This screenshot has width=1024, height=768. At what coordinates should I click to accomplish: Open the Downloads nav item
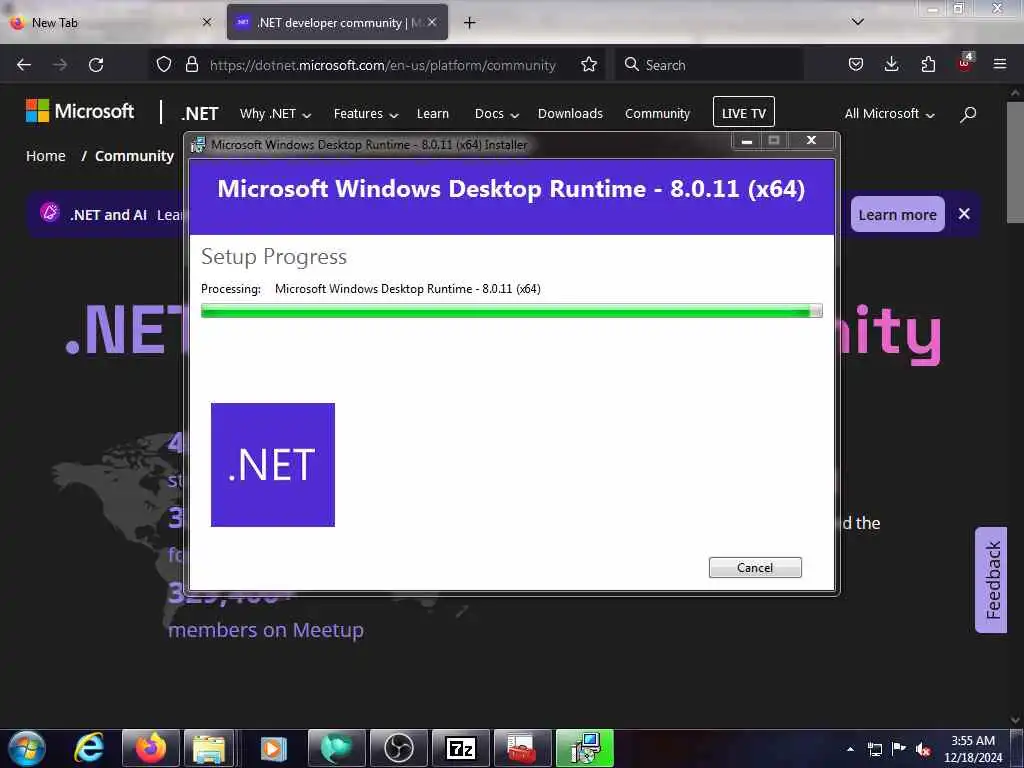[570, 114]
